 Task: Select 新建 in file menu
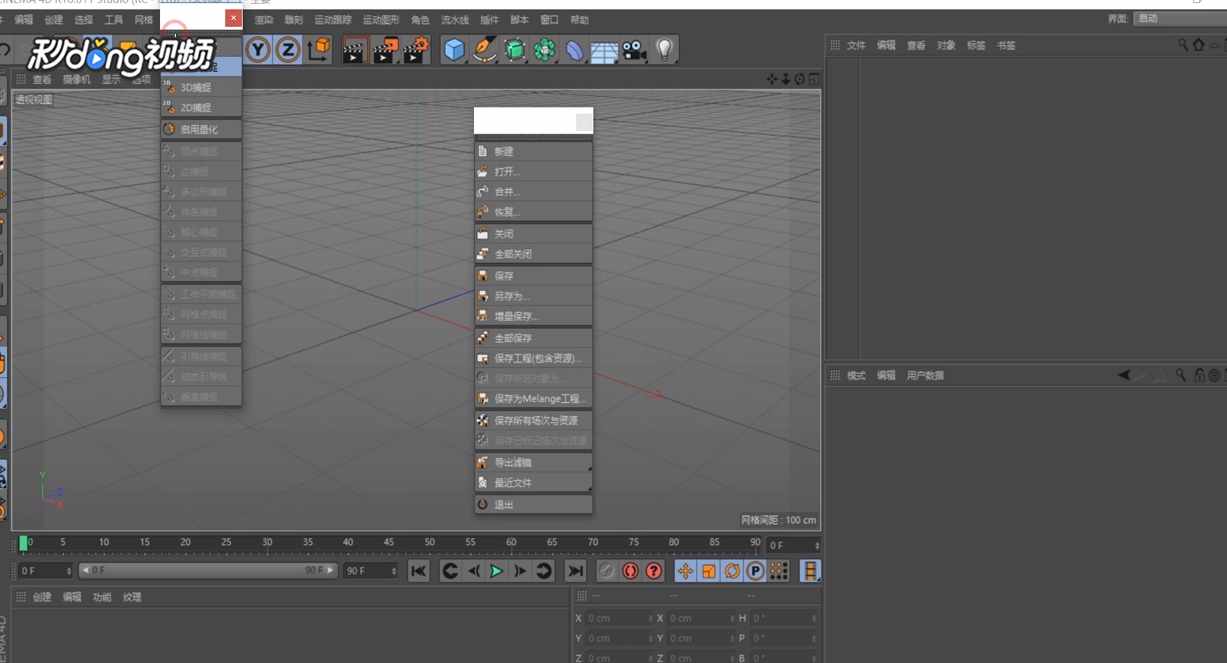[533, 151]
